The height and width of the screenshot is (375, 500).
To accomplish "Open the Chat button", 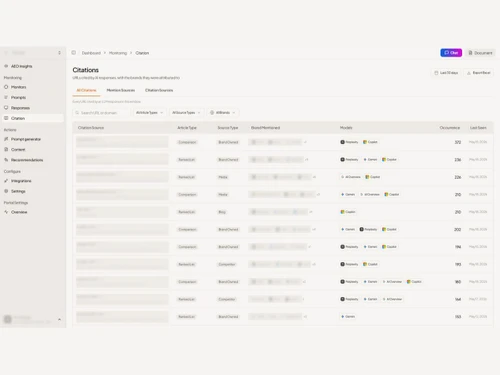I will tap(451, 53).
